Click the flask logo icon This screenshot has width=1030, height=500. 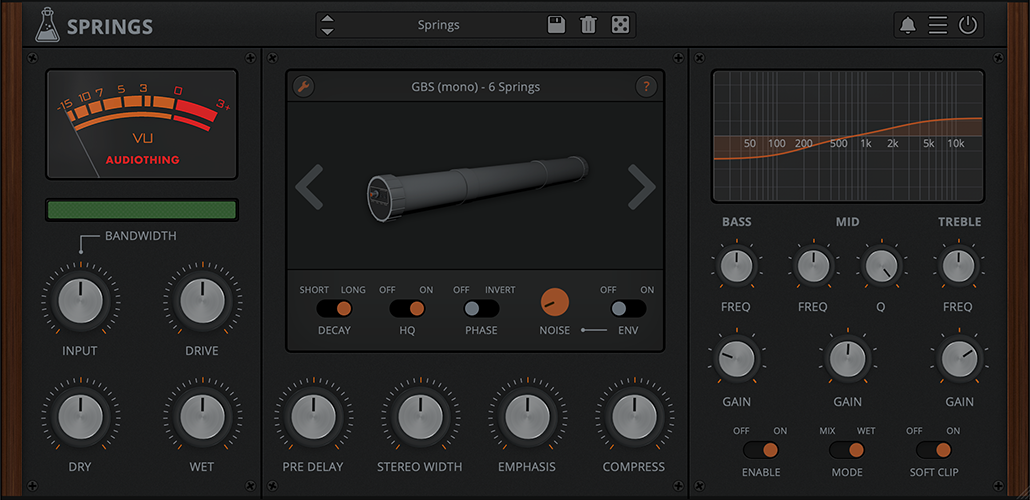47,26
